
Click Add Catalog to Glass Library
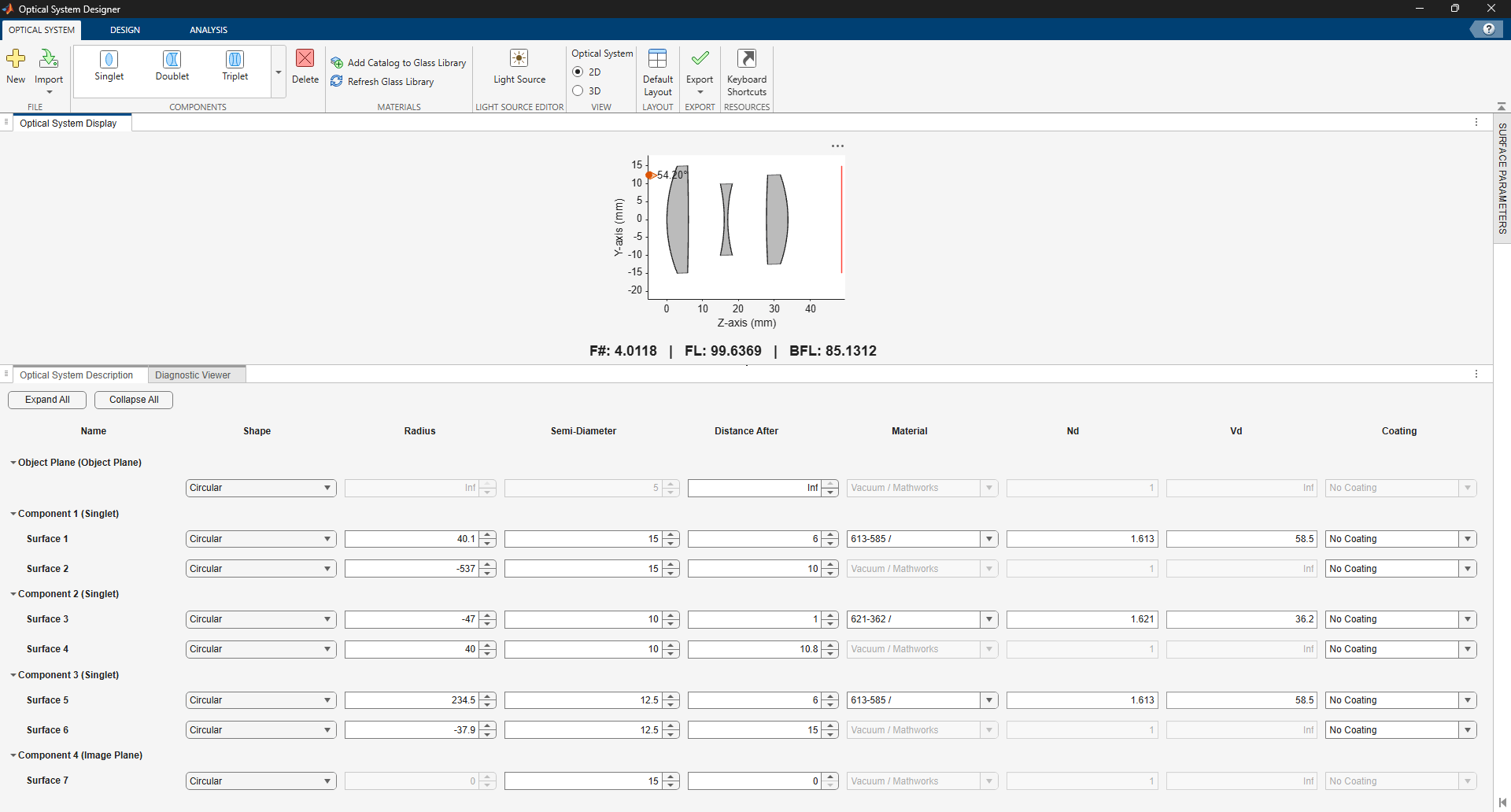[399, 63]
